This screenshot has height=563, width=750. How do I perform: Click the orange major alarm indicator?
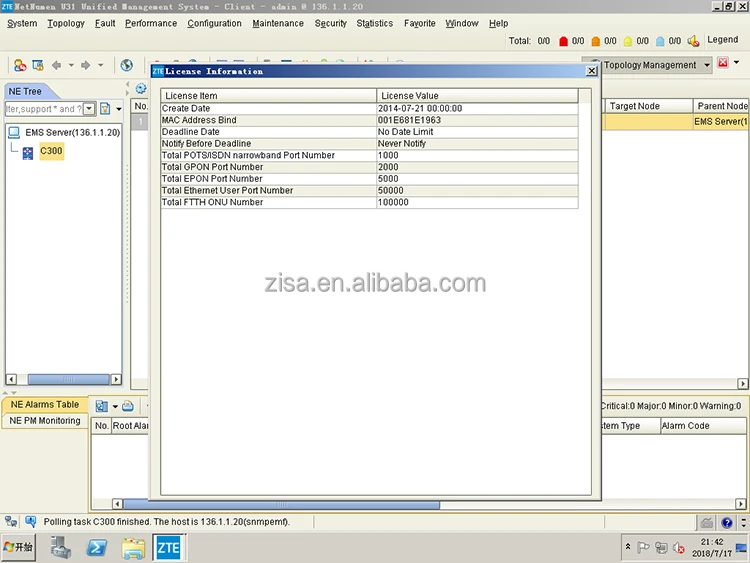click(596, 41)
